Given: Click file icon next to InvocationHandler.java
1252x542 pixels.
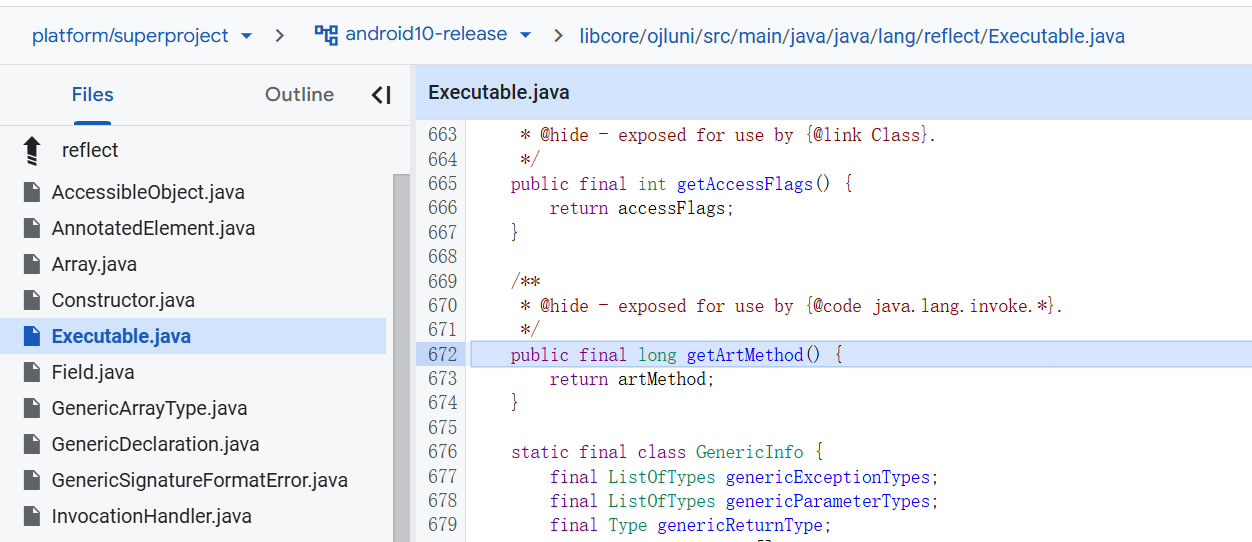Looking at the screenshot, I should pyautogui.click(x=32, y=516).
